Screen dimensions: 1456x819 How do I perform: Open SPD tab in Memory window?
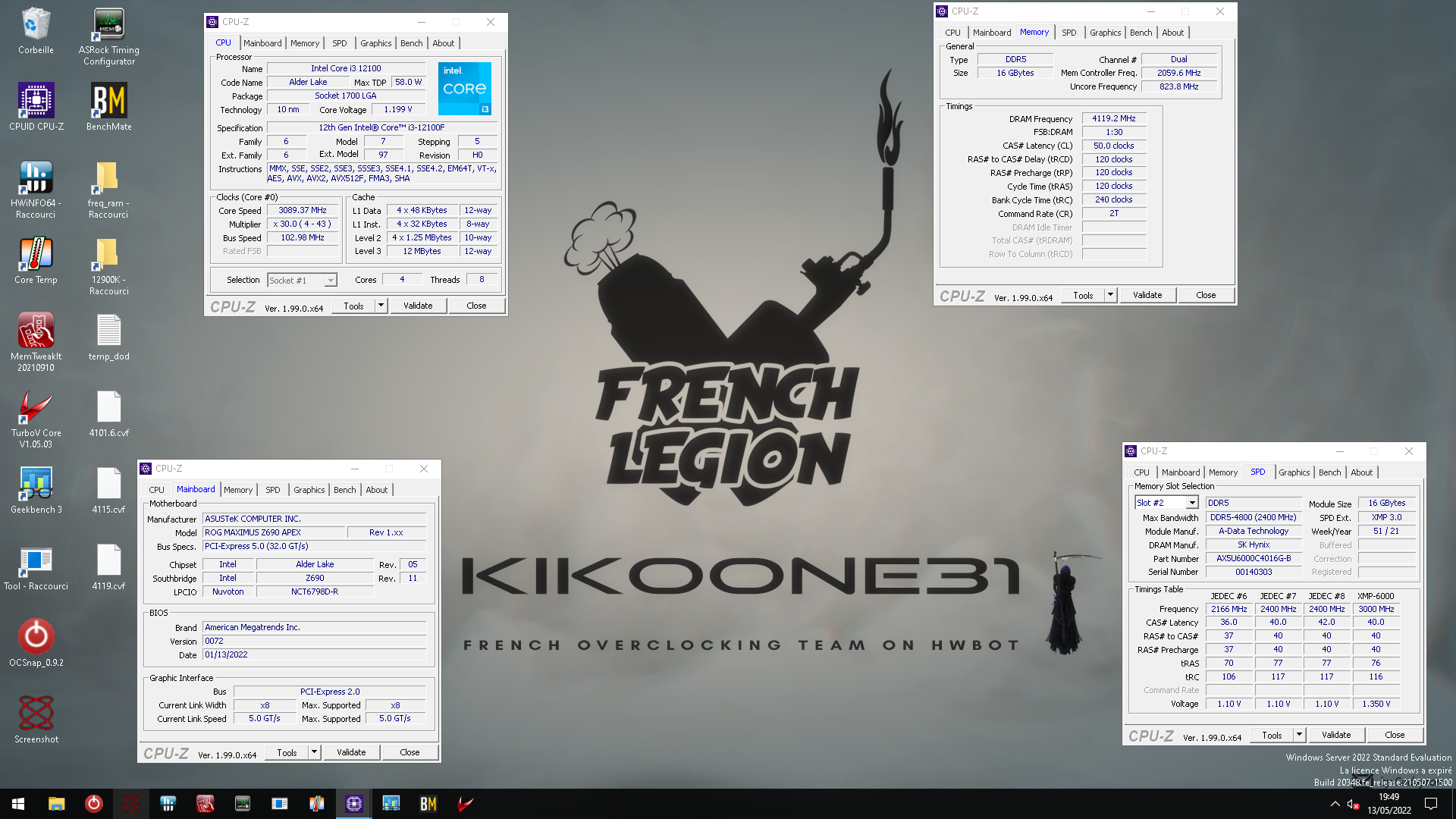point(1068,33)
